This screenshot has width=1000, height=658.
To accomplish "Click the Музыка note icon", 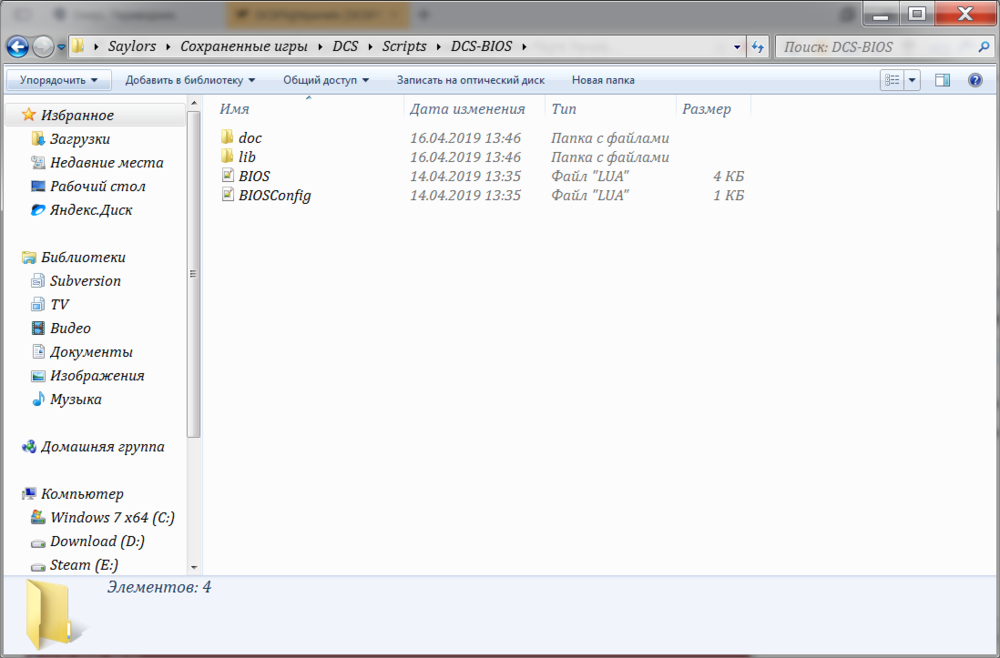I will 38,398.
